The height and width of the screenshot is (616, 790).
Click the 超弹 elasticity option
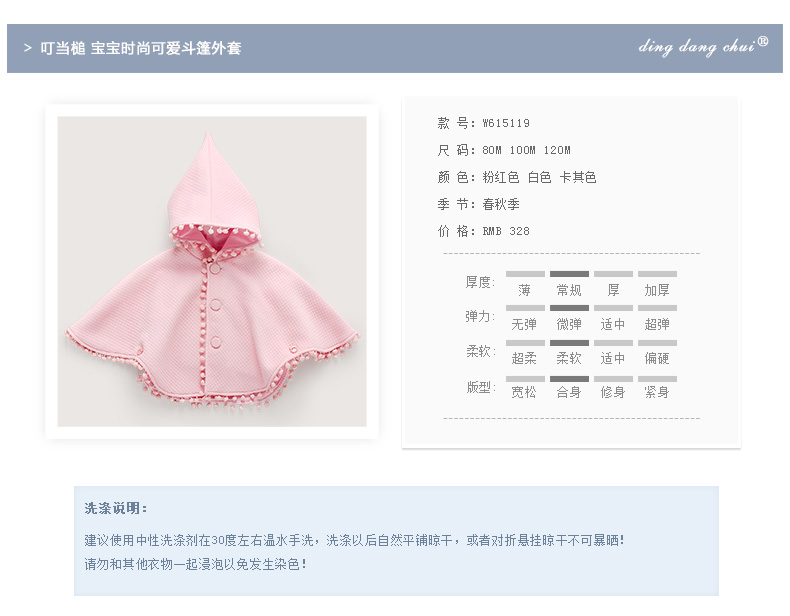pyautogui.click(x=657, y=324)
